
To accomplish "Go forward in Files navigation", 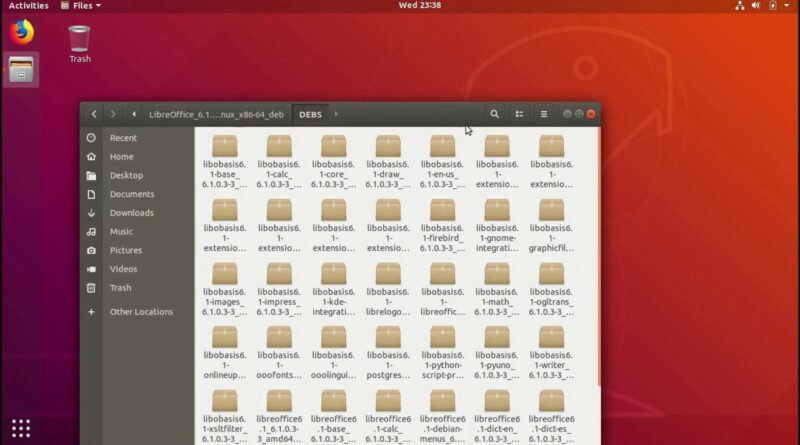I will [x=113, y=114].
